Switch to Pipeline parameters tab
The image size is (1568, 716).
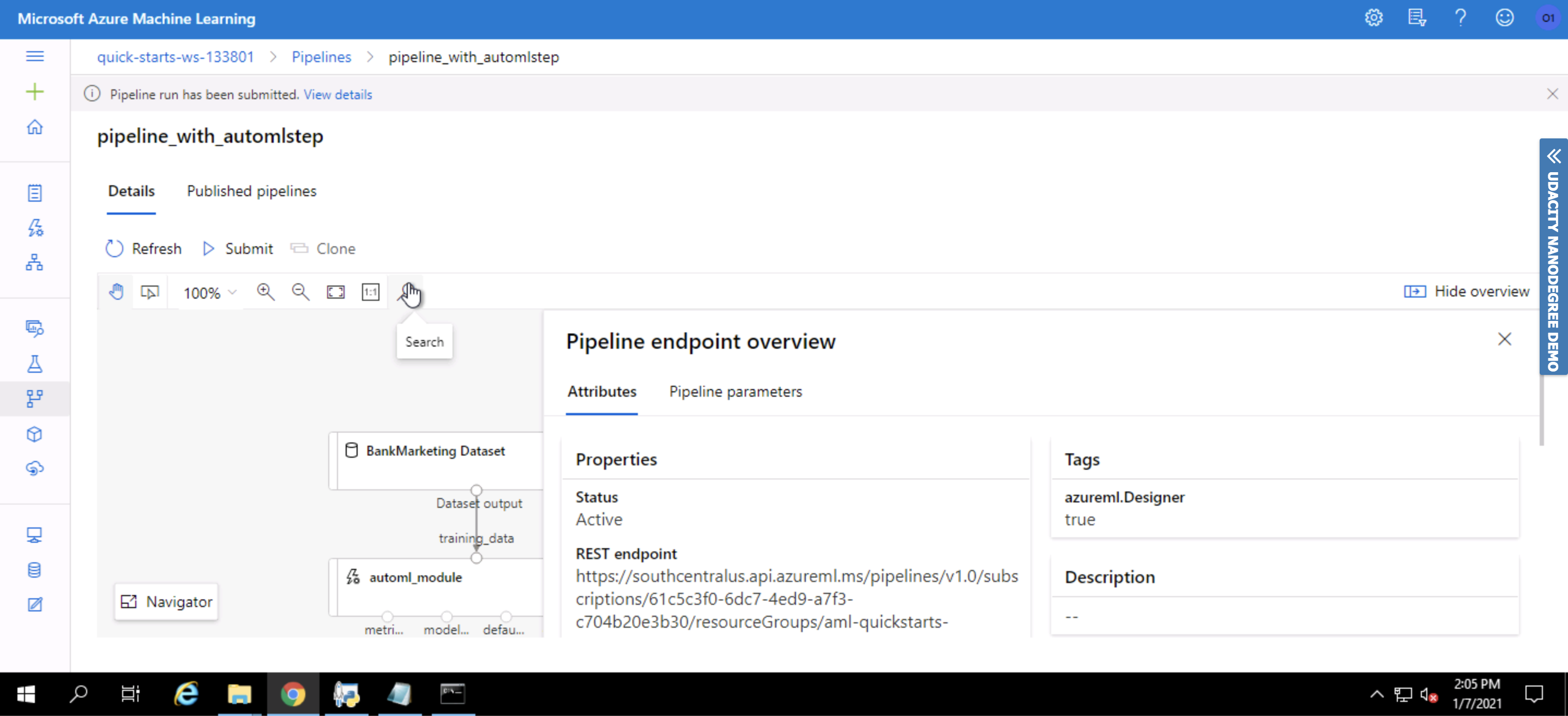click(735, 392)
